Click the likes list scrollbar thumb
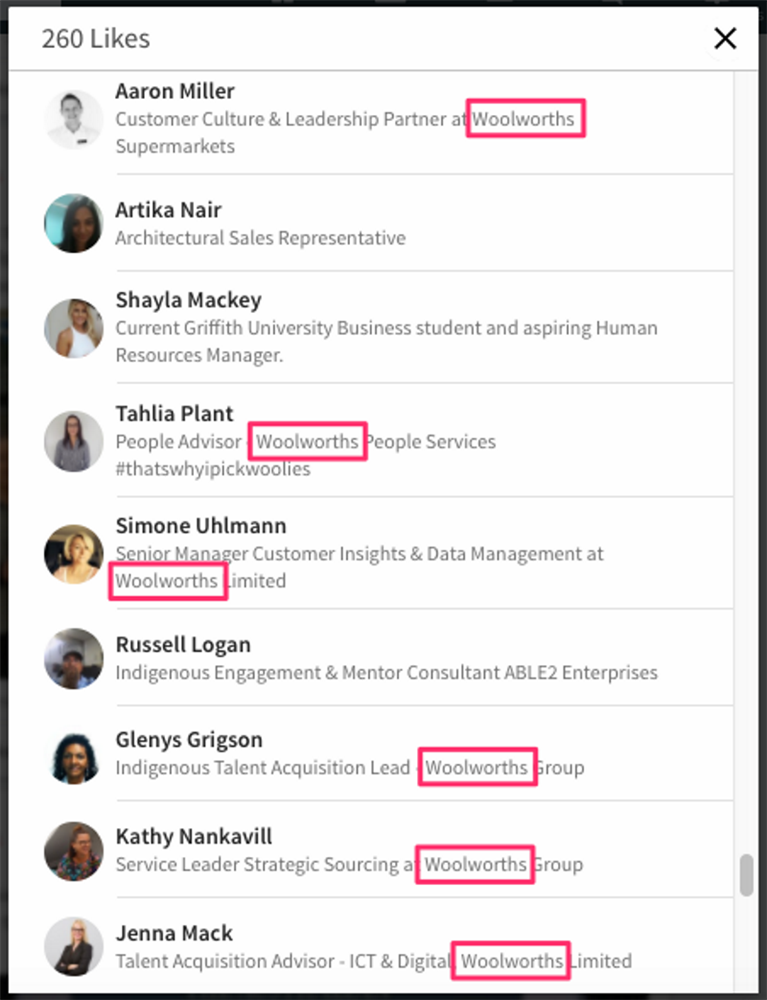767x1000 pixels. 746,875
